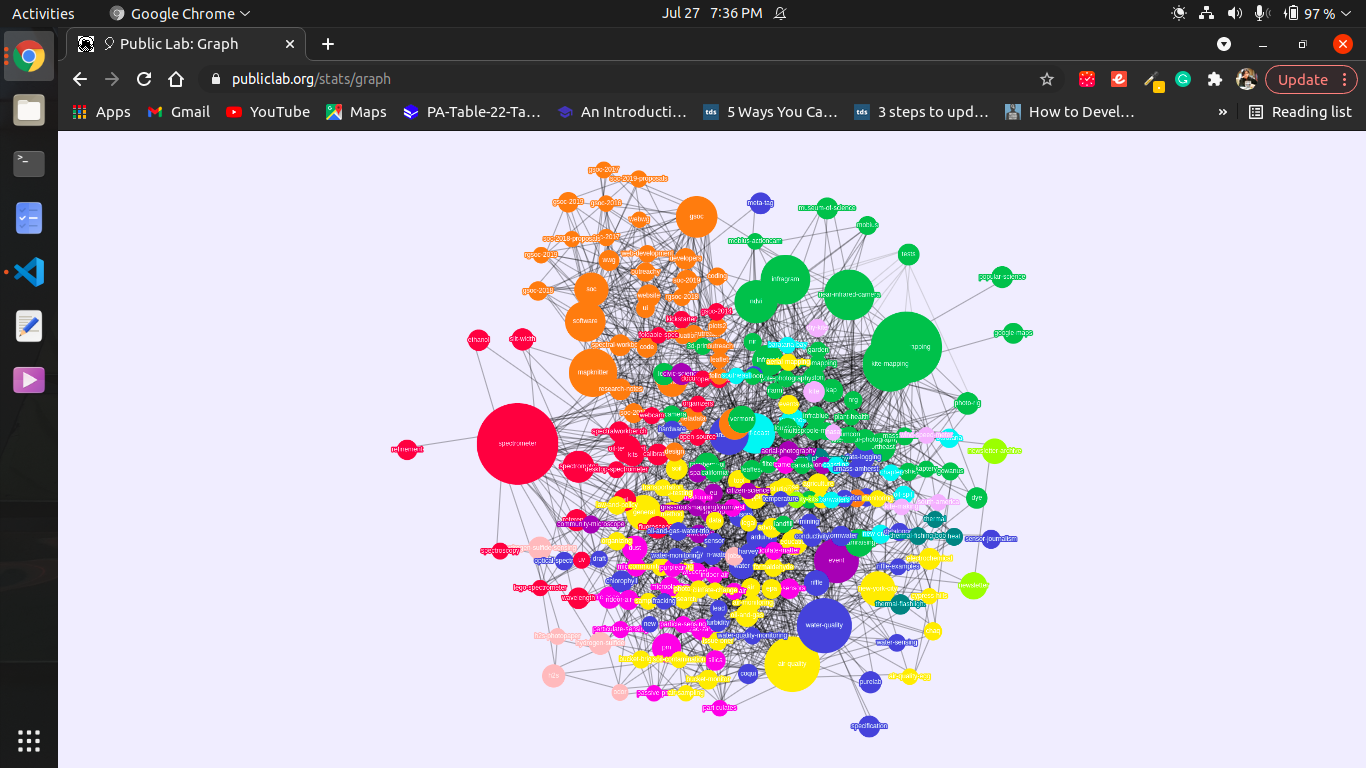
Task: Show all applications grid
Action: 29,741
